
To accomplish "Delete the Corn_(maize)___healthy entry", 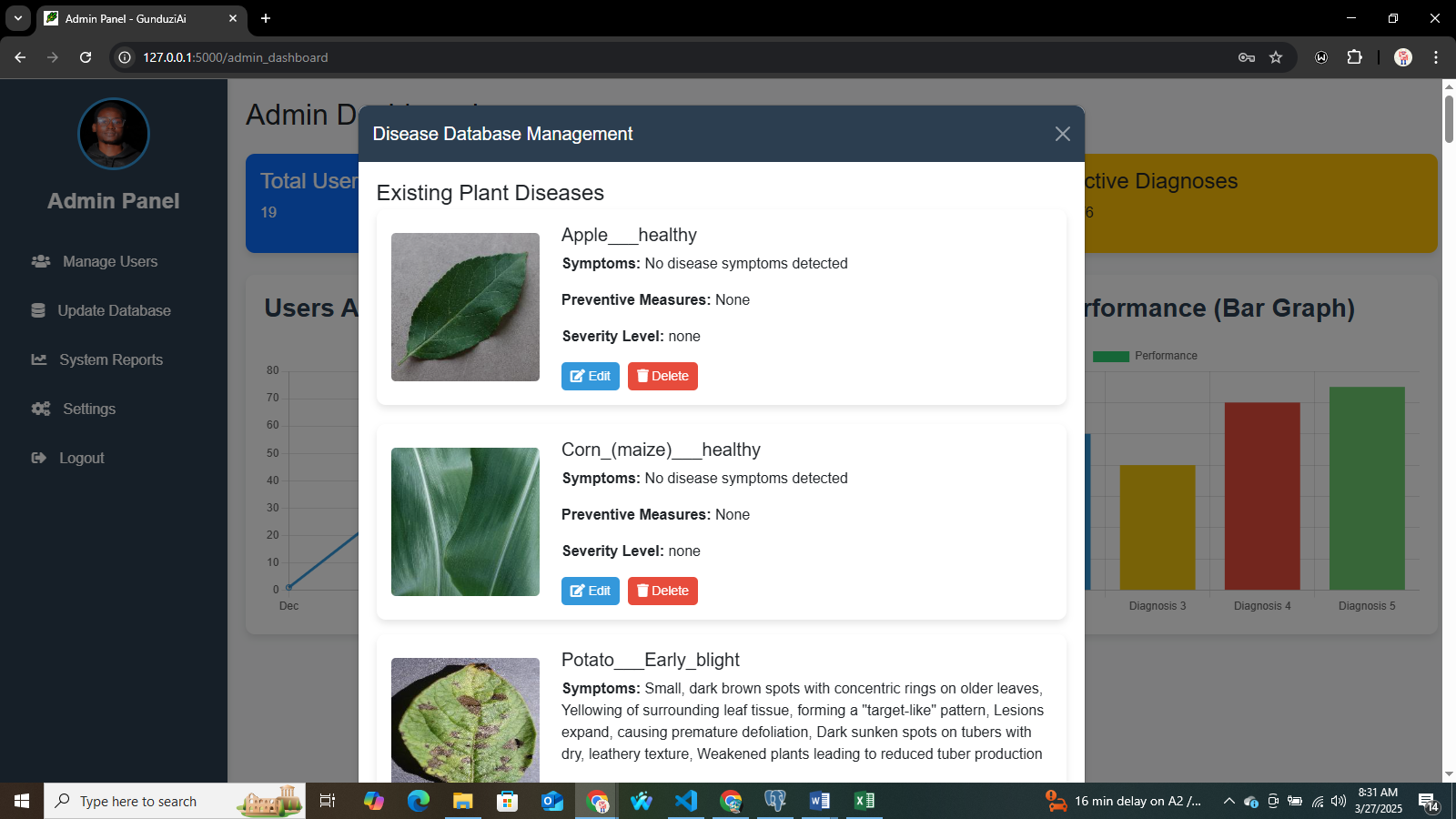I will click(662, 591).
